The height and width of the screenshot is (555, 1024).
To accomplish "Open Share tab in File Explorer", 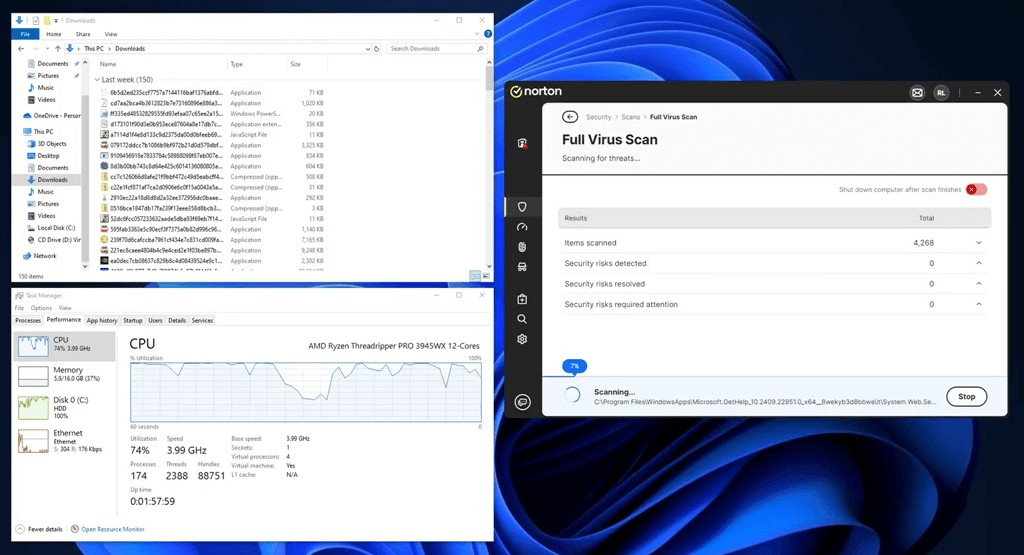I will tap(83, 34).
